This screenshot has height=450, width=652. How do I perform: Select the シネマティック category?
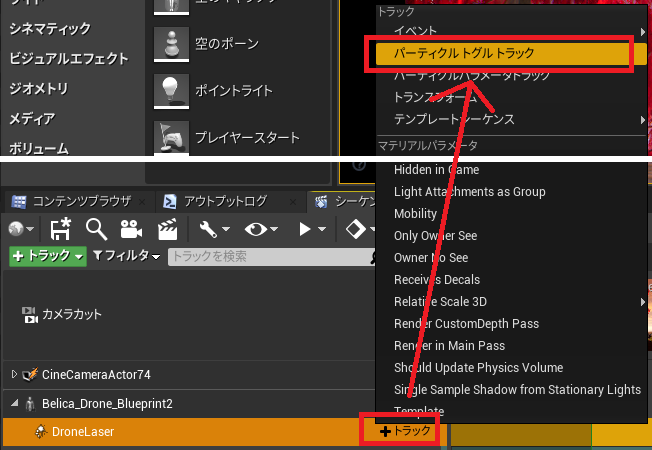pos(50,28)
